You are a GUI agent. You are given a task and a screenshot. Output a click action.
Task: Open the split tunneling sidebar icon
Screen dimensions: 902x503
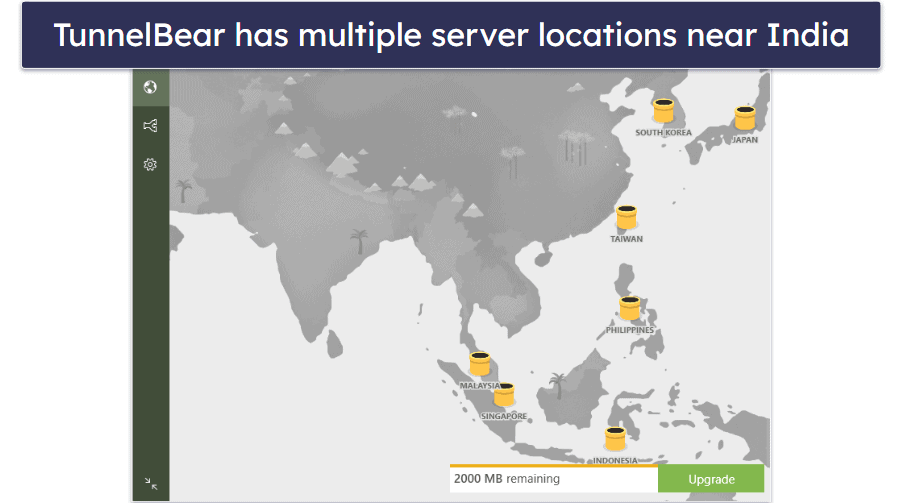click(x=150, y=125)
